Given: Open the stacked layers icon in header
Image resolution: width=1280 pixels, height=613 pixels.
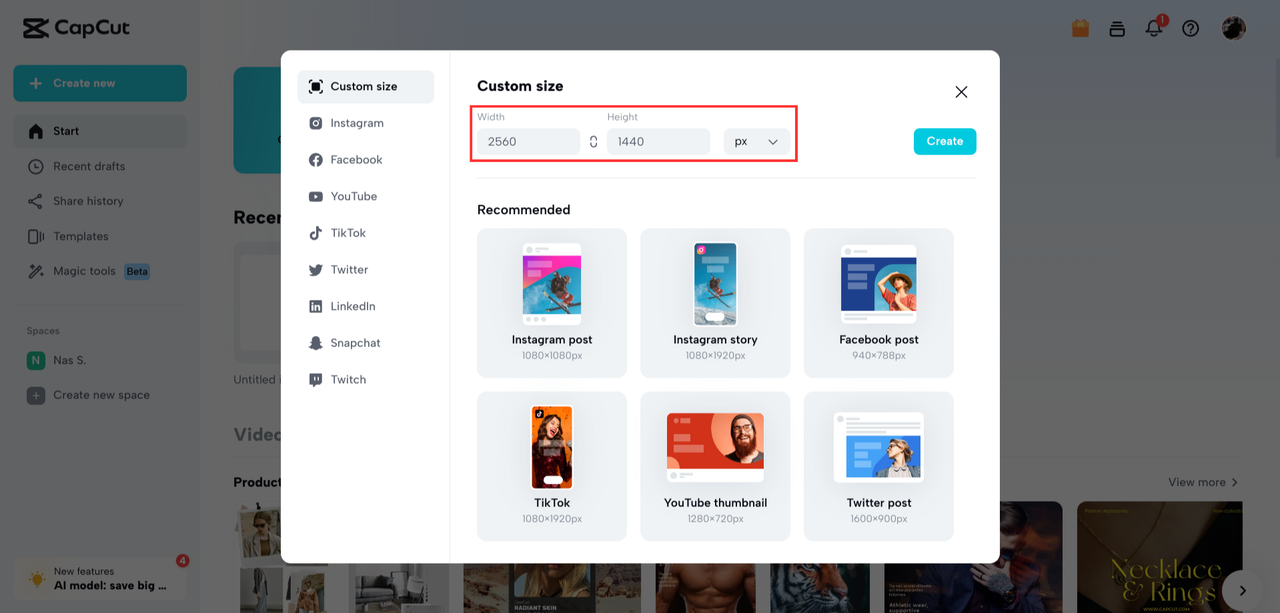Looking at the screenshot, I should click(1117, 29).
